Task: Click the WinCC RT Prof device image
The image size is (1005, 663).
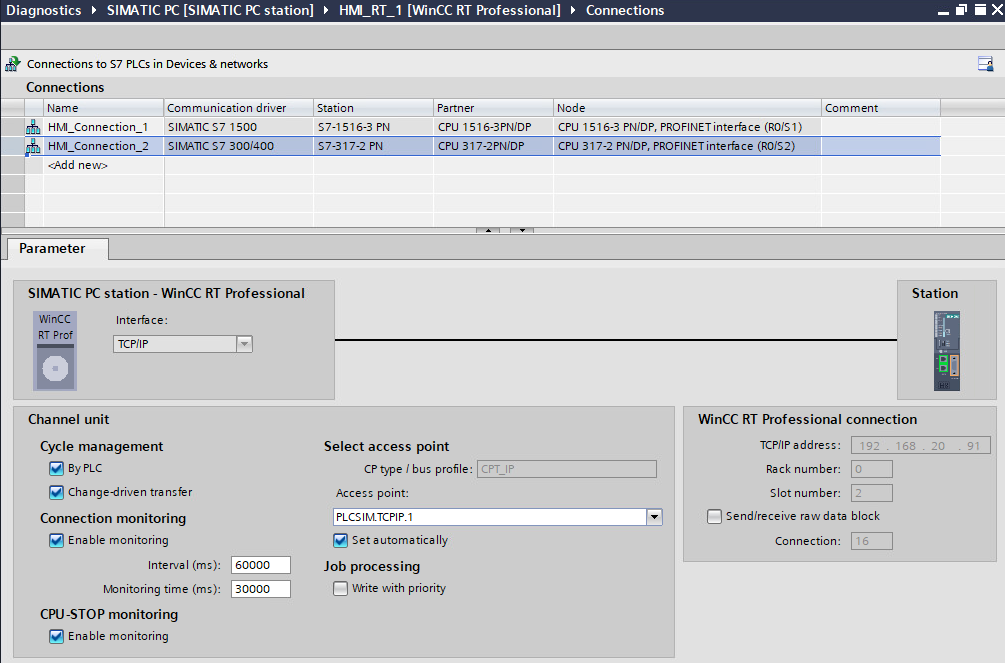Action: pyautogui.click(x=55, y=351)
